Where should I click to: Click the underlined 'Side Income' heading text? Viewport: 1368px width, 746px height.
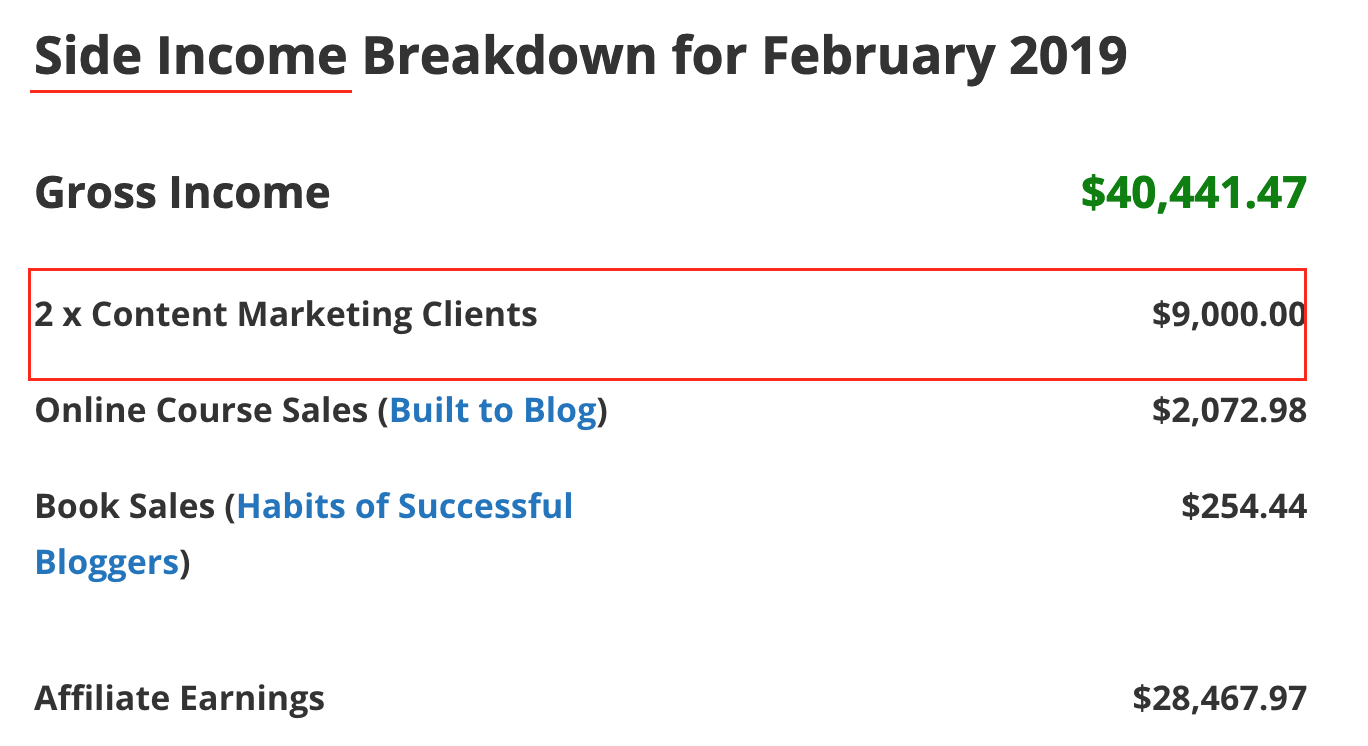click(x=190, y=57)
